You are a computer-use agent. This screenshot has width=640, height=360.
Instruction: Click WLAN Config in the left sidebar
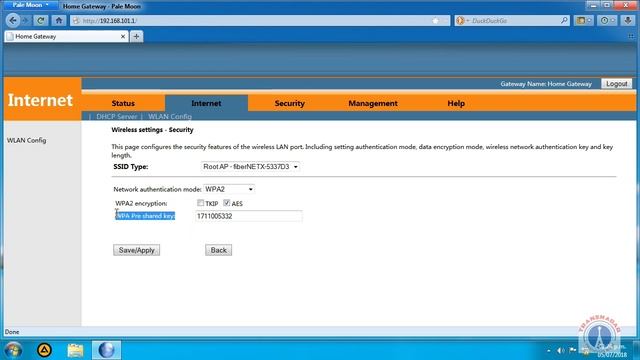pos(27,140)
